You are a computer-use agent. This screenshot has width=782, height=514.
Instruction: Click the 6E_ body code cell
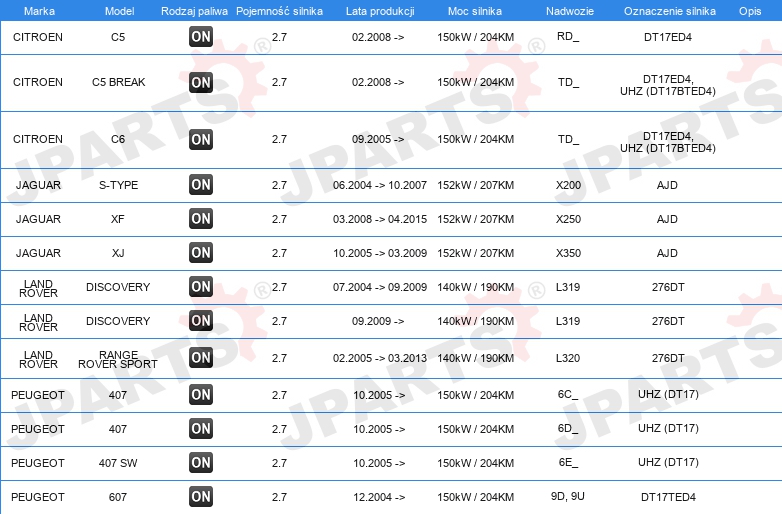(x=568, y=463)
